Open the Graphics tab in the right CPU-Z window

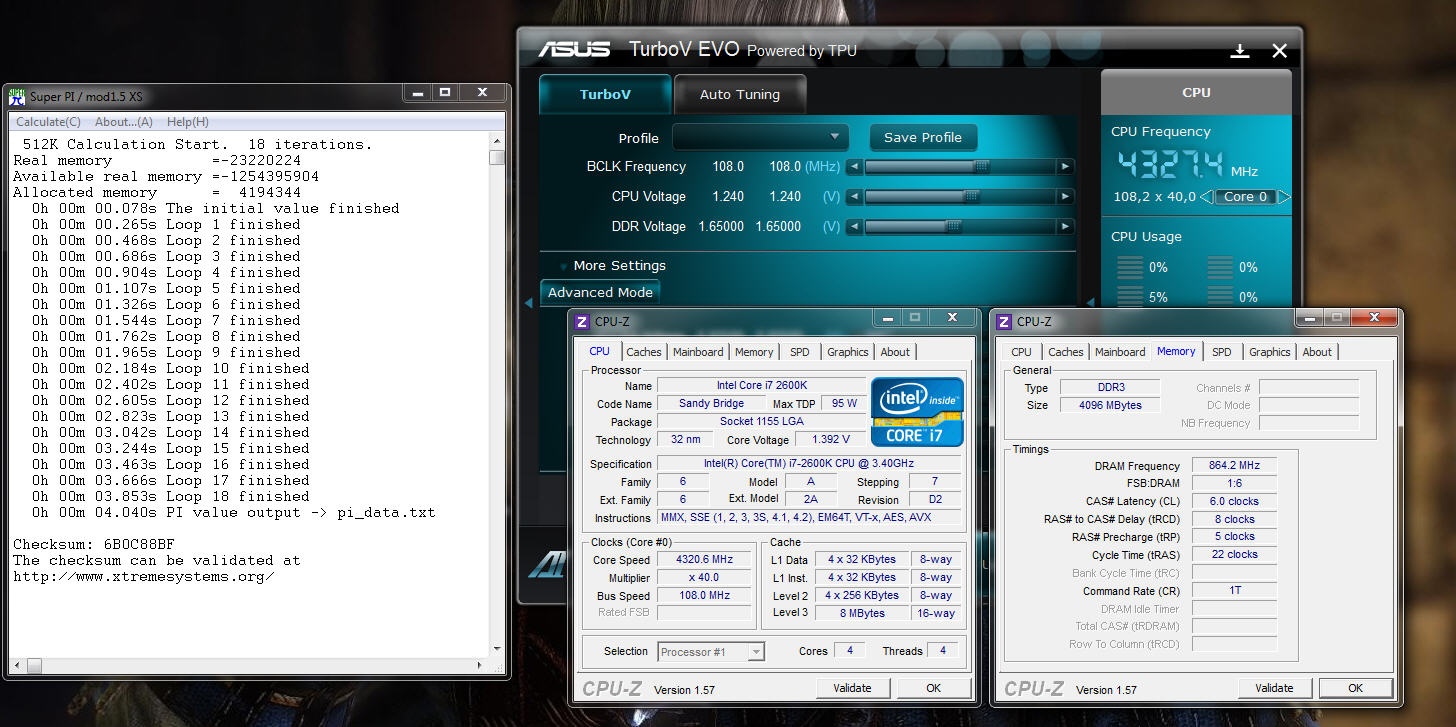(x=1270, y=352)
